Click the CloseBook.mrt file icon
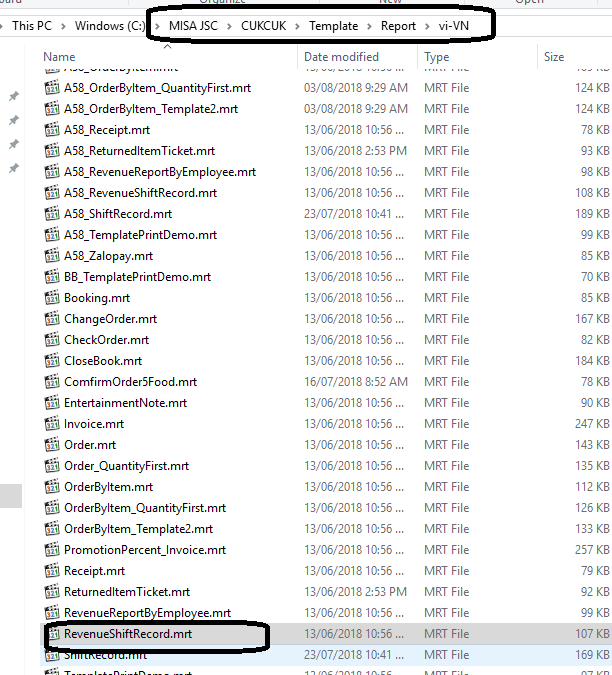Image resolution: width=612 pixels, height=675 pixels. [x=52, y=360]
